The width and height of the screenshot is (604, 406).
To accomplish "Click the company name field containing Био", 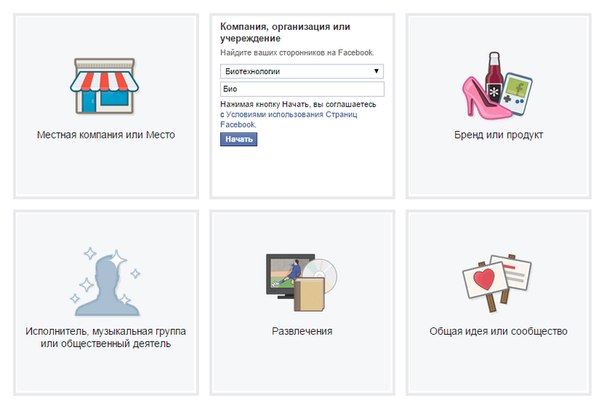I will click(302, 89).
